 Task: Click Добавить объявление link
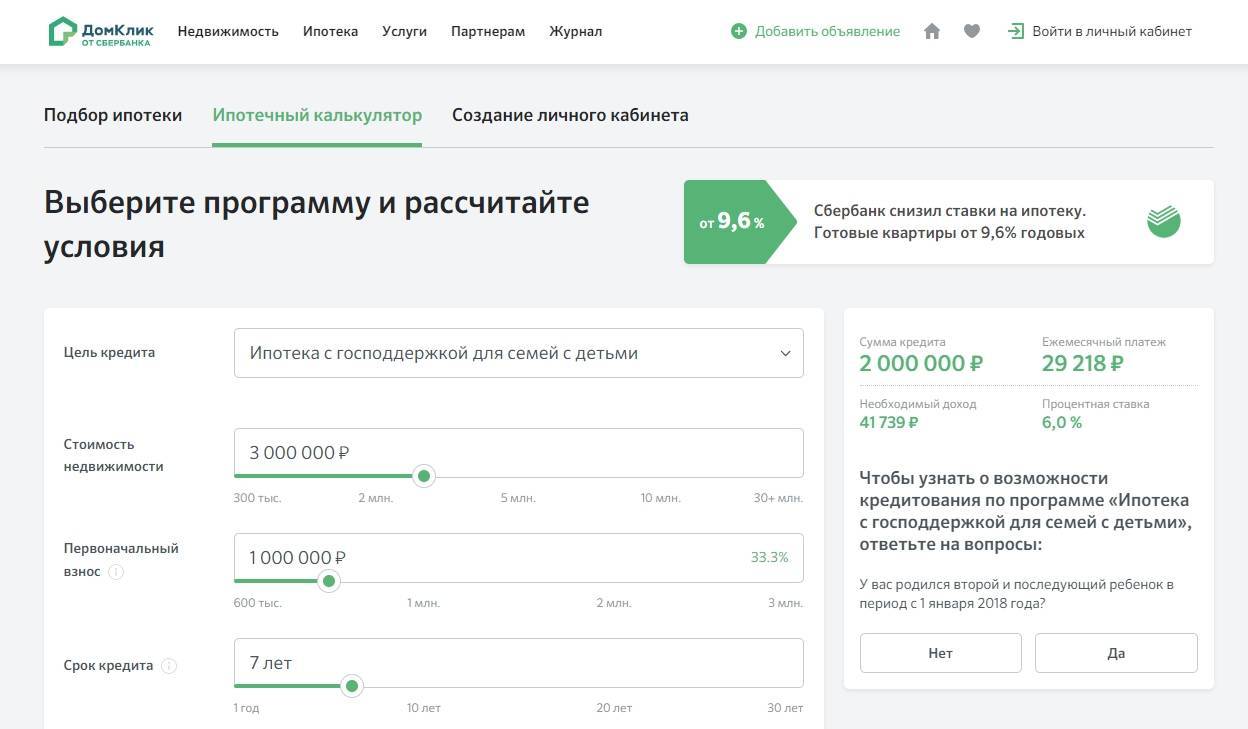tap(827, 31)
